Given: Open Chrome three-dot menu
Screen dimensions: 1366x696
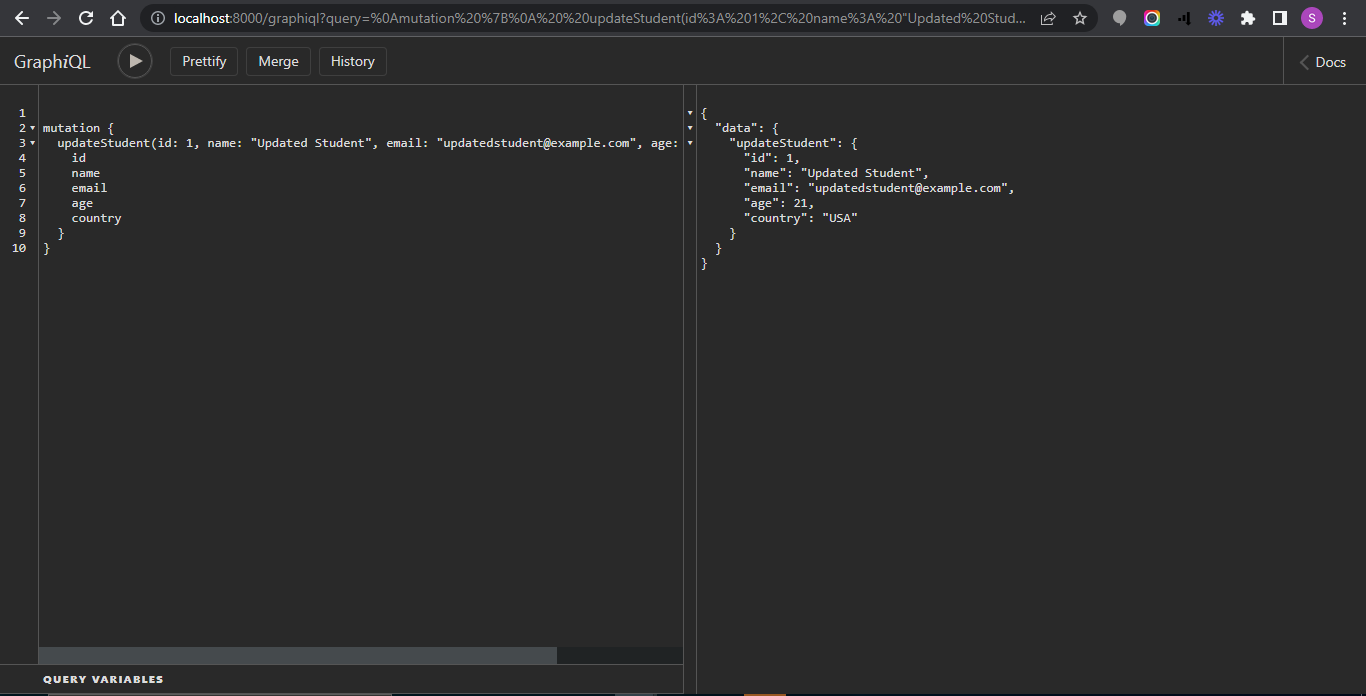Looking at the screenshot, I should point(1344,18).
